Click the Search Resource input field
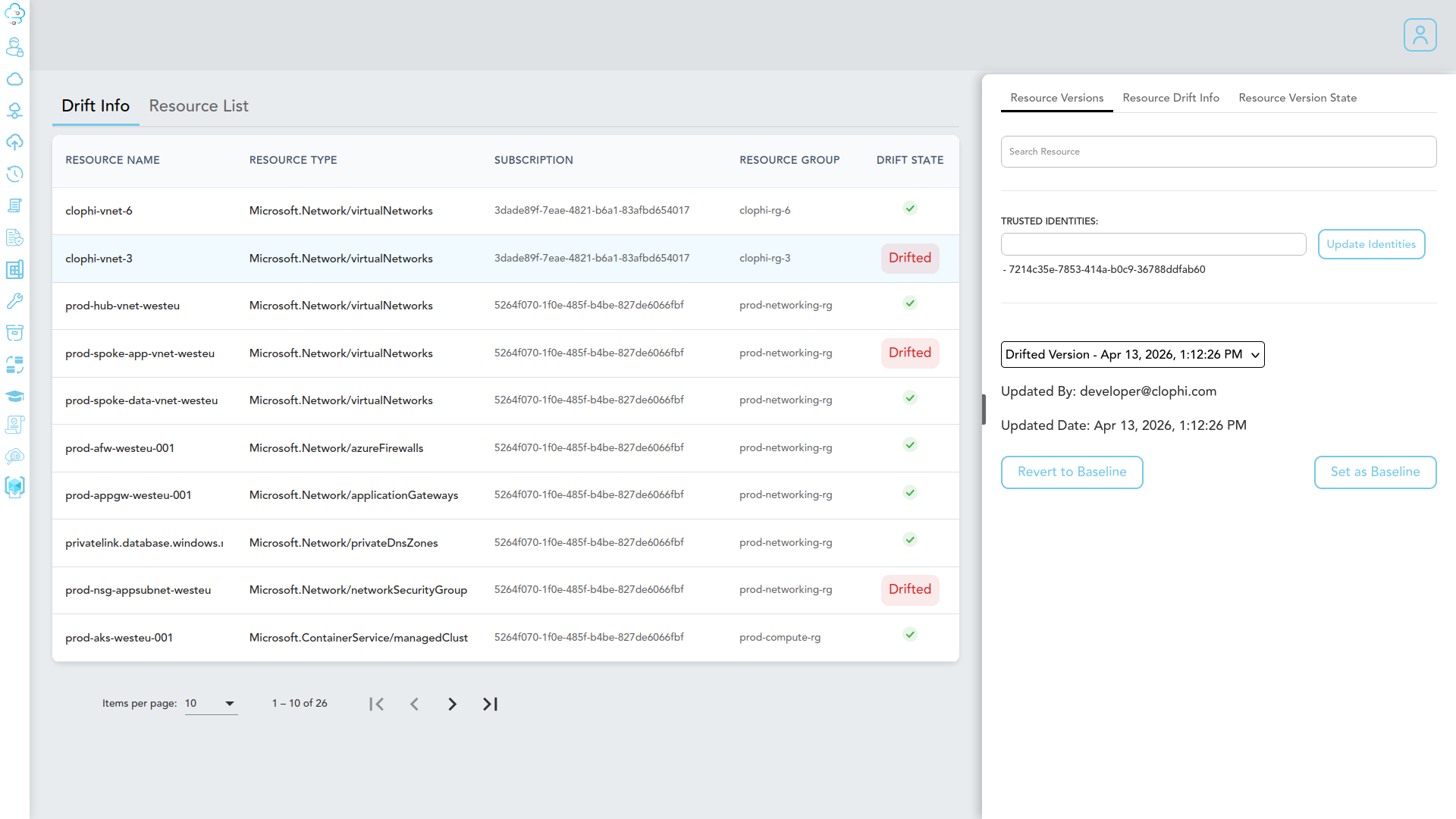 click(x=1218, y=152)
